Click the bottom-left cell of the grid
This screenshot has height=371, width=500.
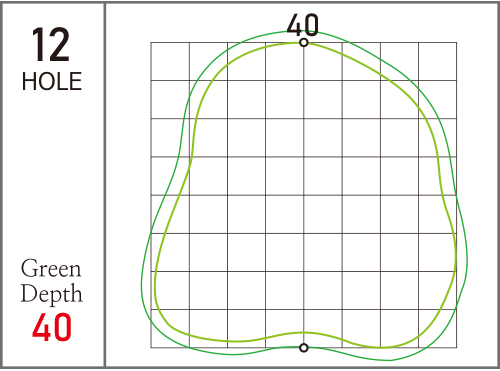[170, 329]
